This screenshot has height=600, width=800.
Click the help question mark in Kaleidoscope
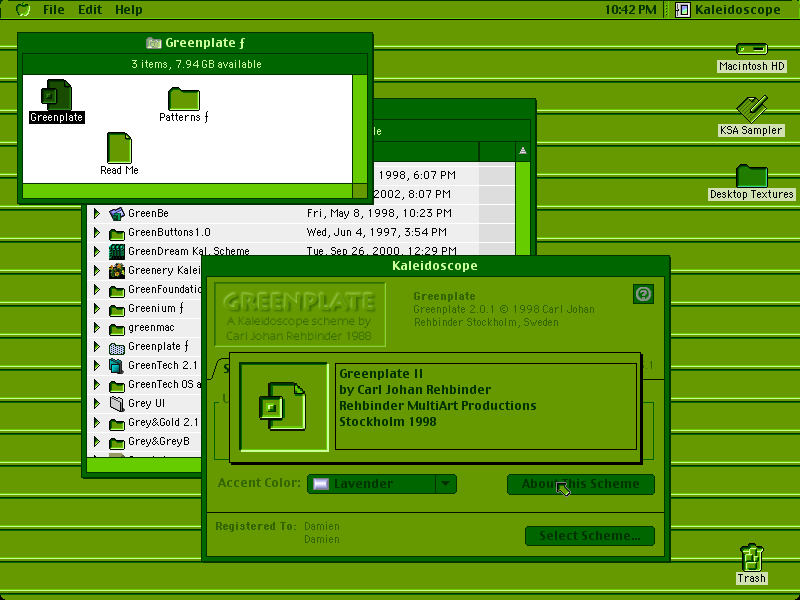643,294
